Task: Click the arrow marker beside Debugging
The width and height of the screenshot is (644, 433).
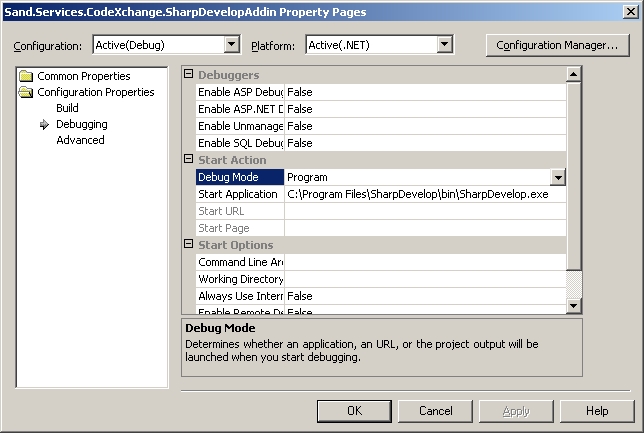Action: click(44, 124)
